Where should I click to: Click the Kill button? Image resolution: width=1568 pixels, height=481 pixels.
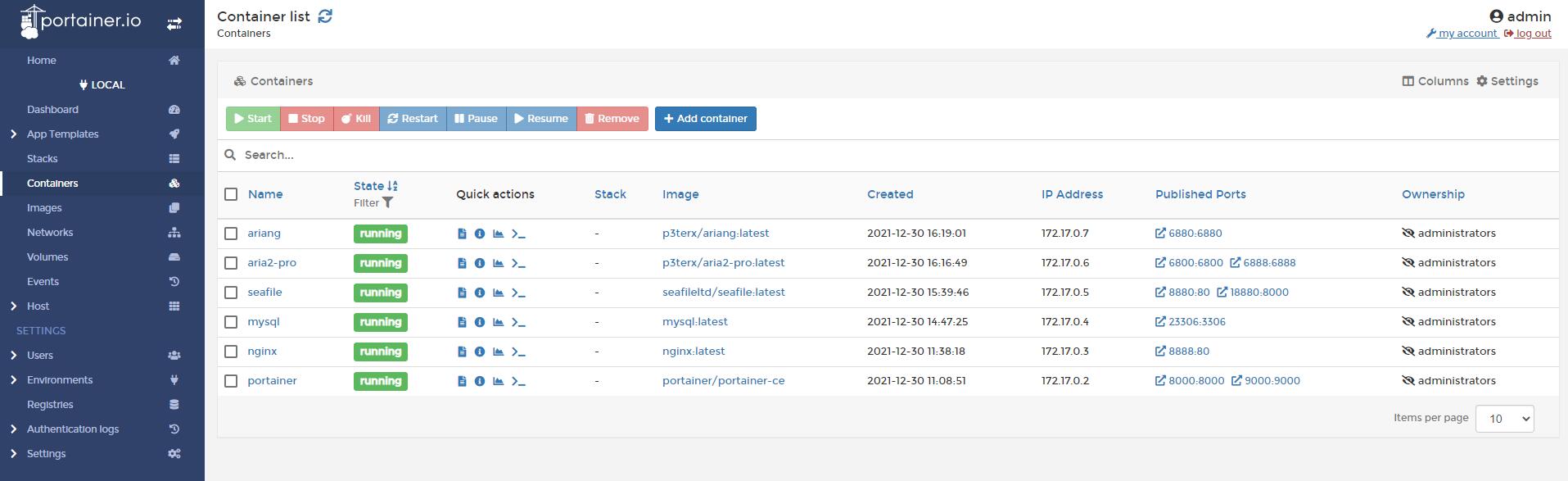tap(355, 119)
